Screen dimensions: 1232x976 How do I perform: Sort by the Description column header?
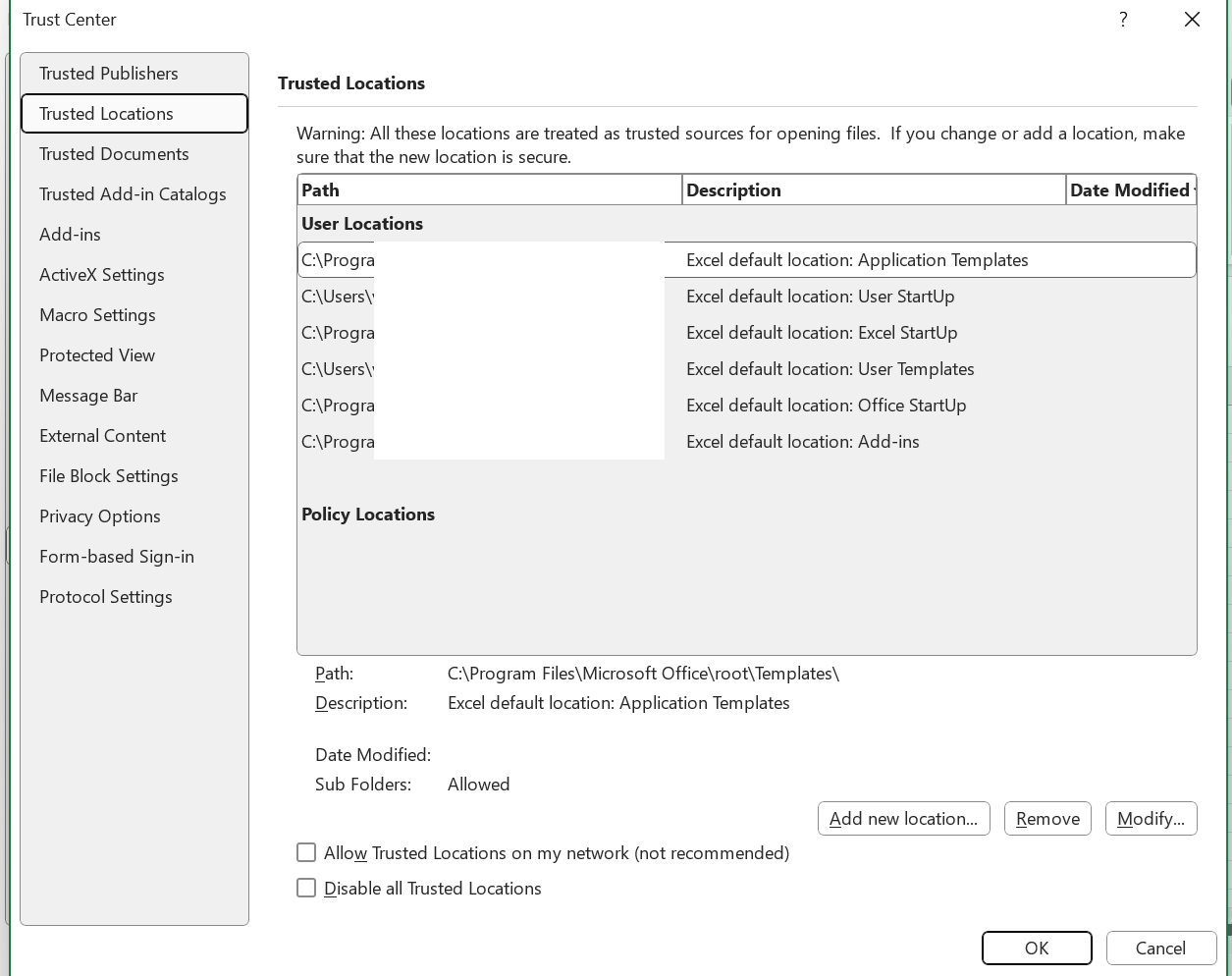[874, 190]
